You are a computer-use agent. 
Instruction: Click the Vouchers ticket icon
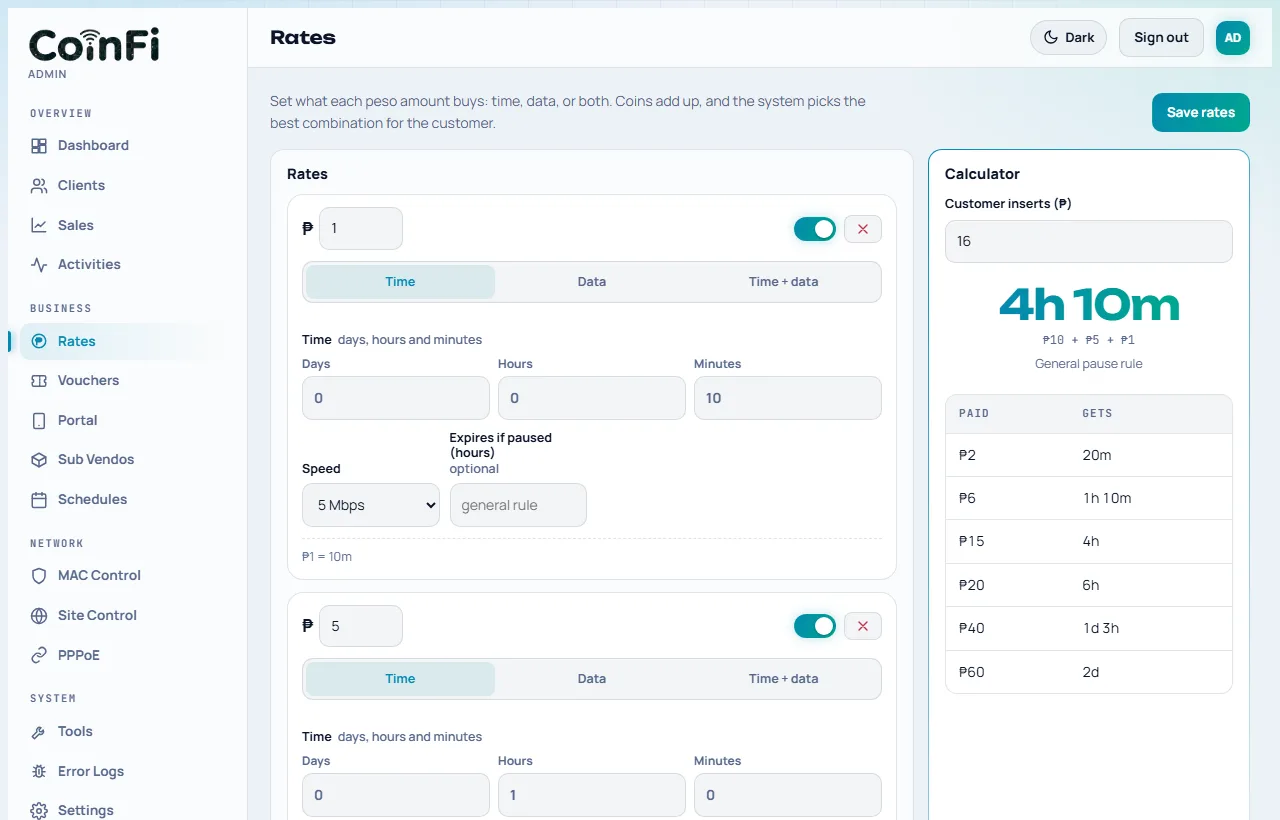coord(39,381)
